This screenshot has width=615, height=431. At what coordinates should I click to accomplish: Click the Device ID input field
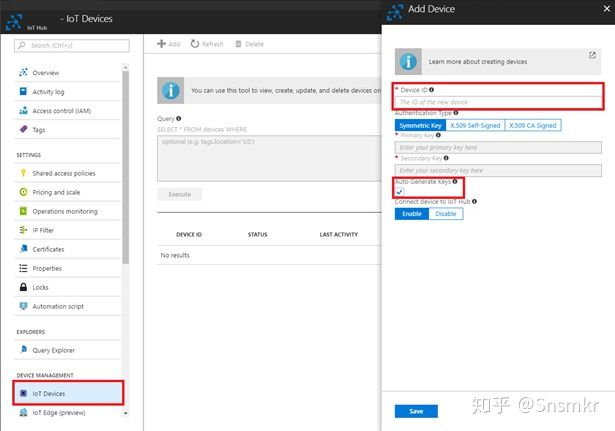(498, 102)
